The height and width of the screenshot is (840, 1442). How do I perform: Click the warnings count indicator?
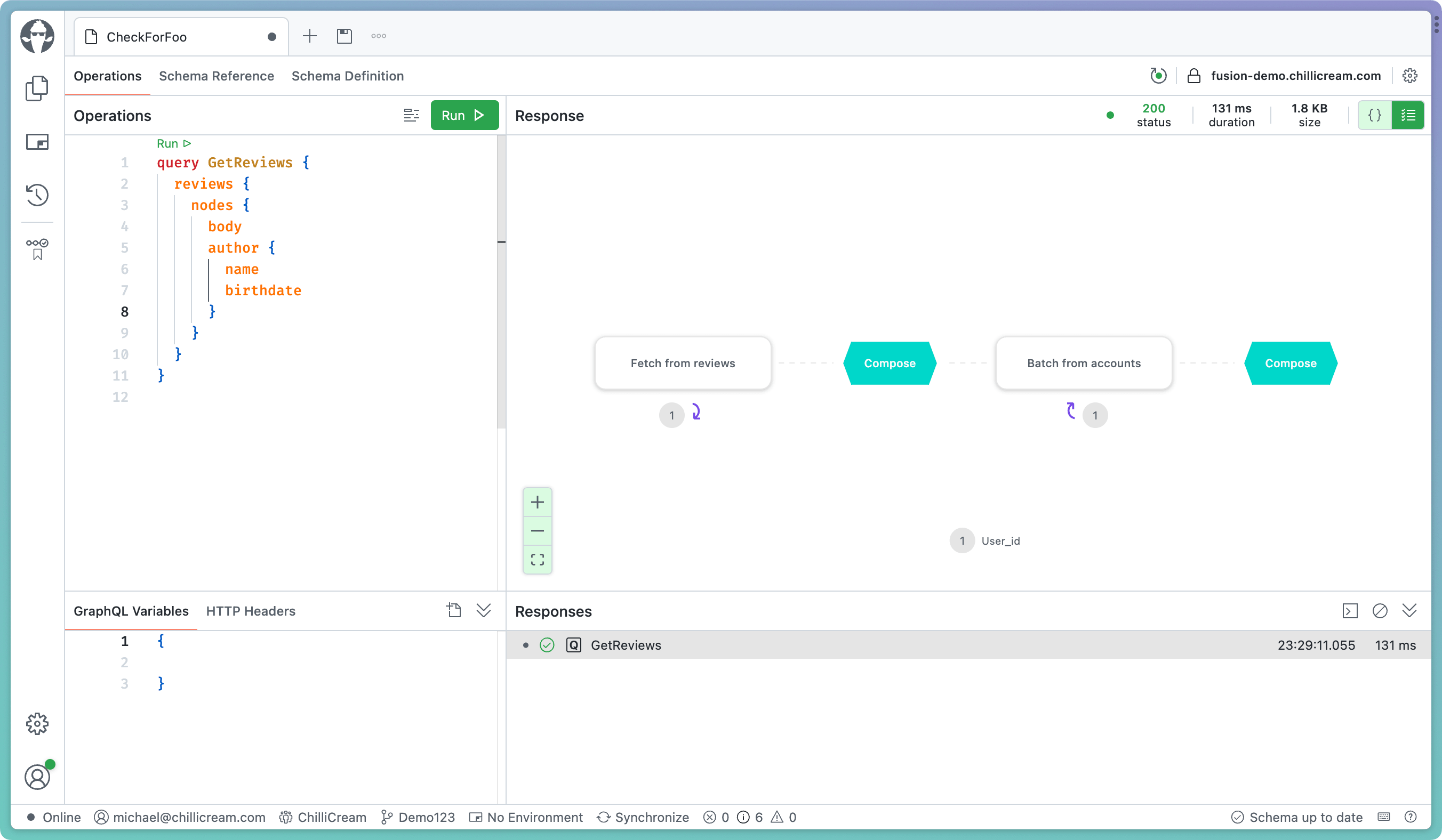[783, 817]
